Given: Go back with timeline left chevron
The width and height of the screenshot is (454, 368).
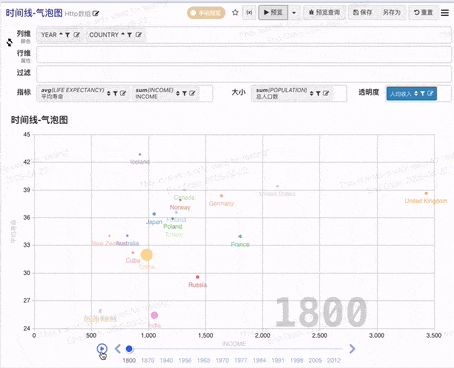Looking at the screenshot, I should [117, 349].
